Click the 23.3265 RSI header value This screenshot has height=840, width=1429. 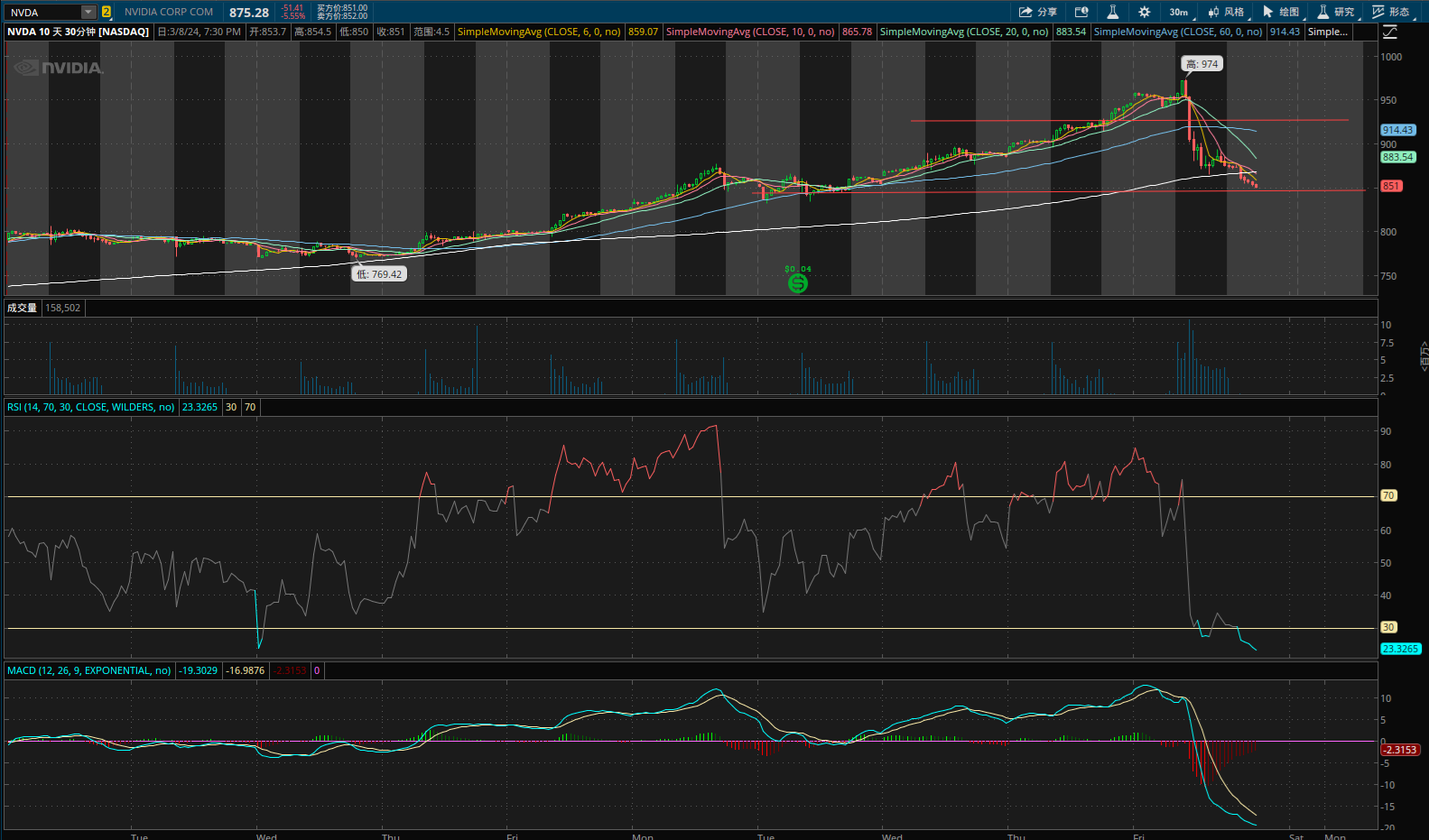click(200, 407)
